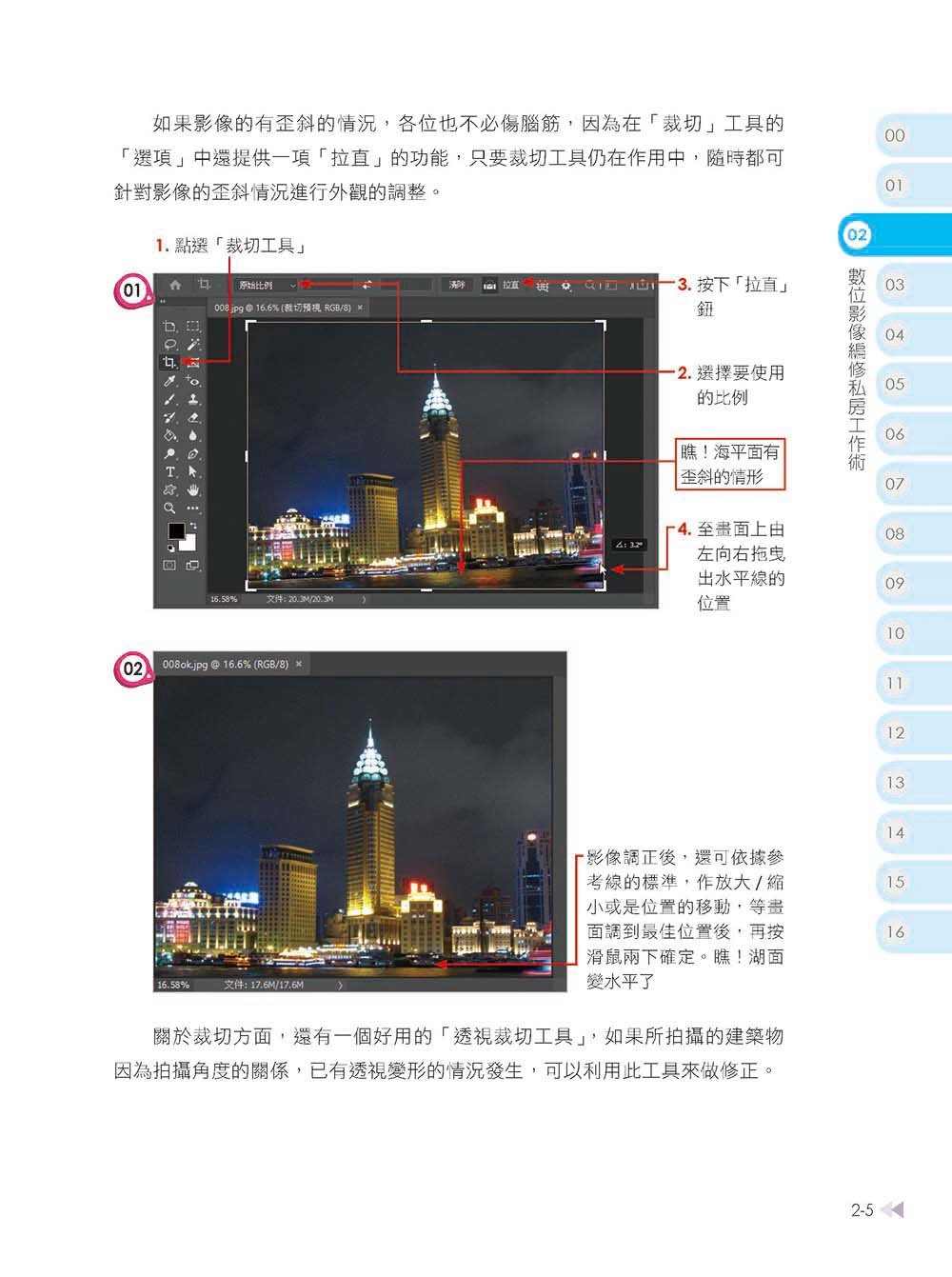This screenshot has width=952, height=1277.
Task: Reset default foreground and background colors
Action: coord(171,548)
